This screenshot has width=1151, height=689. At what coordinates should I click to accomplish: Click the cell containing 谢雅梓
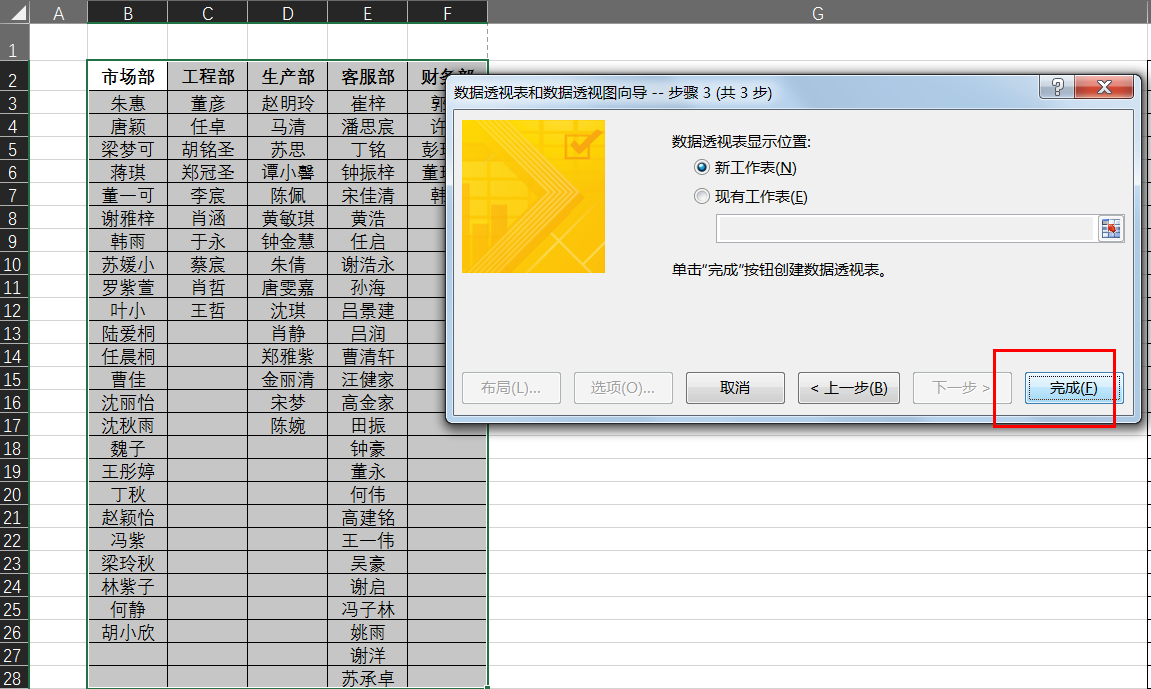click(128, 218)
